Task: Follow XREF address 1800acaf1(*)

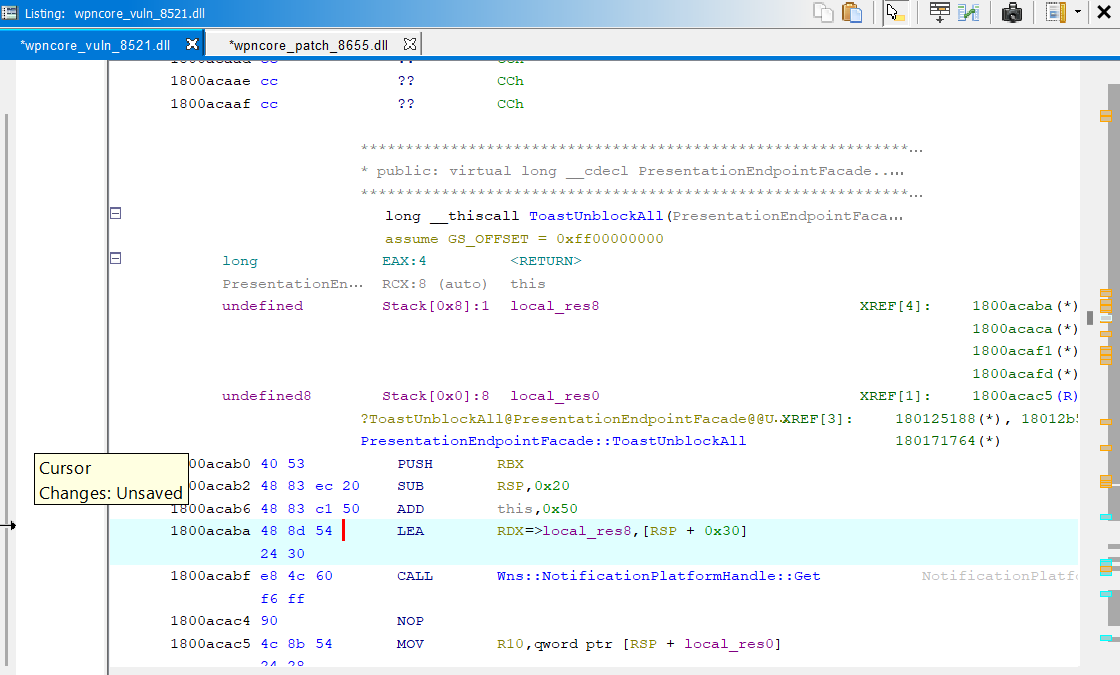Action: pos(1024,351)
